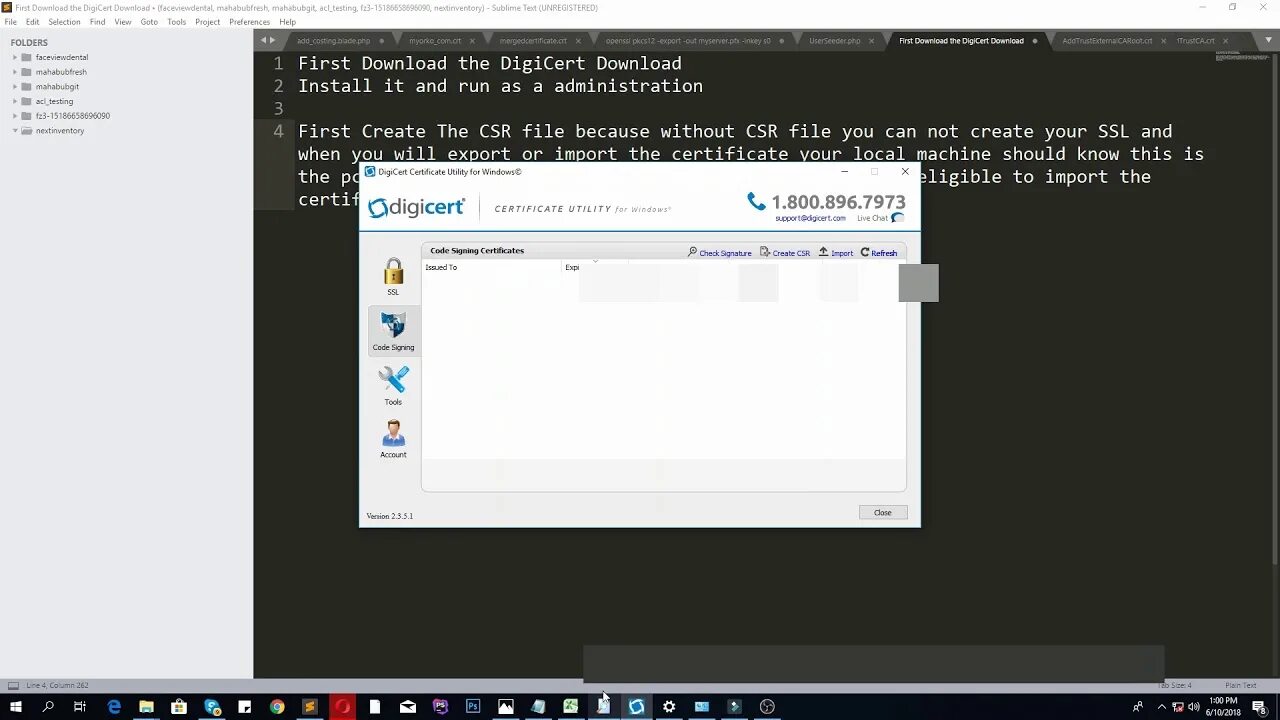Image resolution: width=1280 pixels, height=720 pixels.
Task: Open the Edit menu
Action: pos(33,22)
